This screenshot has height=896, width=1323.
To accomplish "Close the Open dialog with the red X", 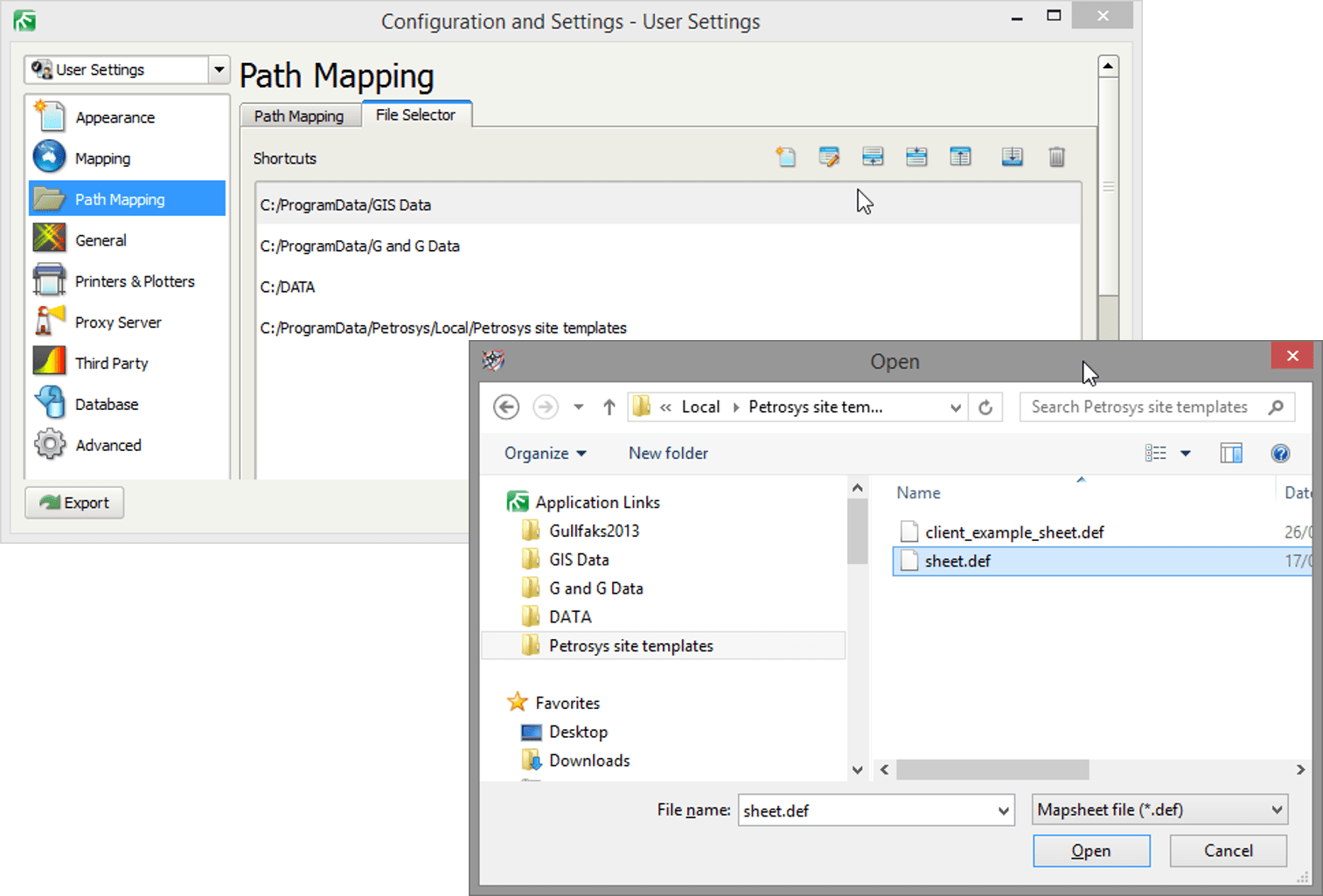I will pyautogui.click(x=1292, y=356).
